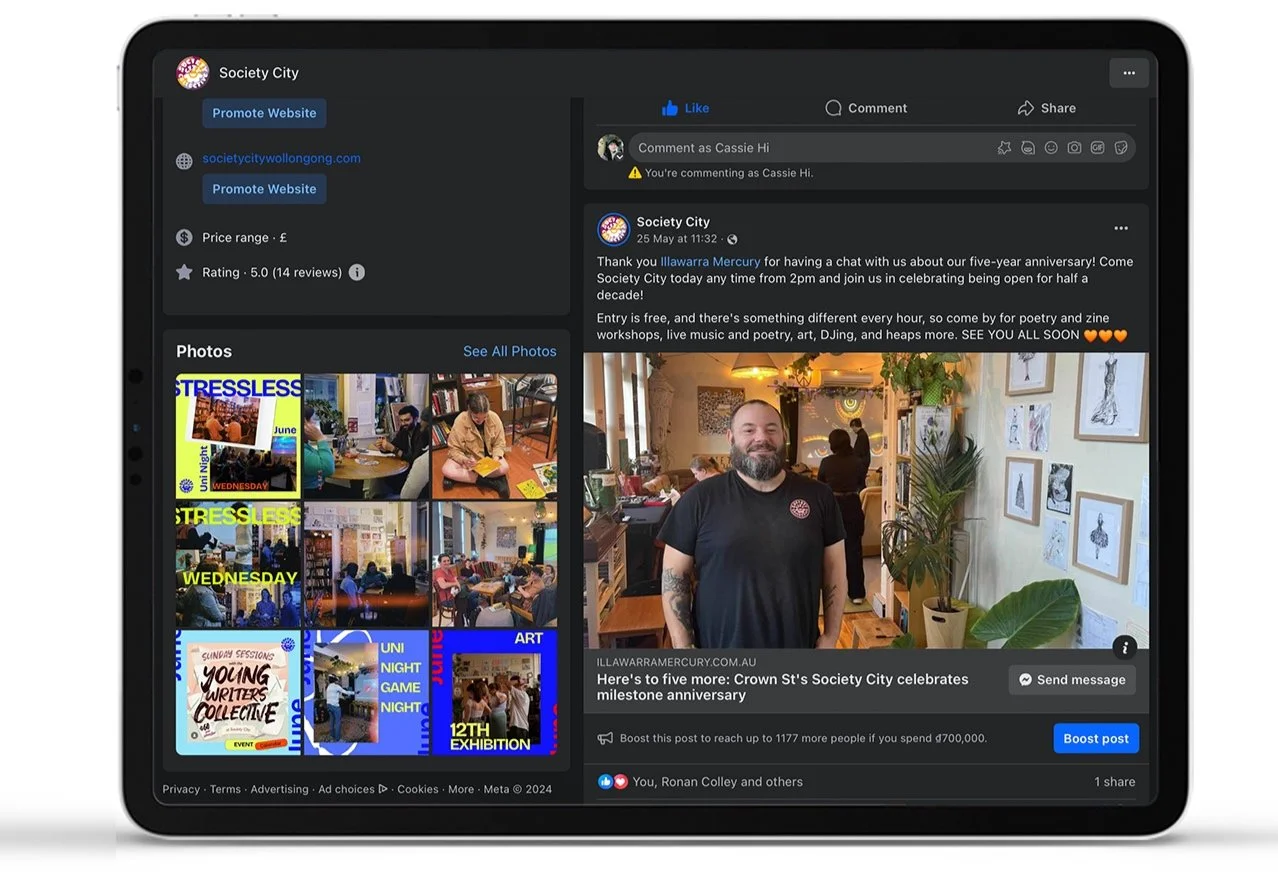Screen dimensions: 1278x894
Task: Click the dollar icon next to Price range
Action: click(x=184, y=238)
